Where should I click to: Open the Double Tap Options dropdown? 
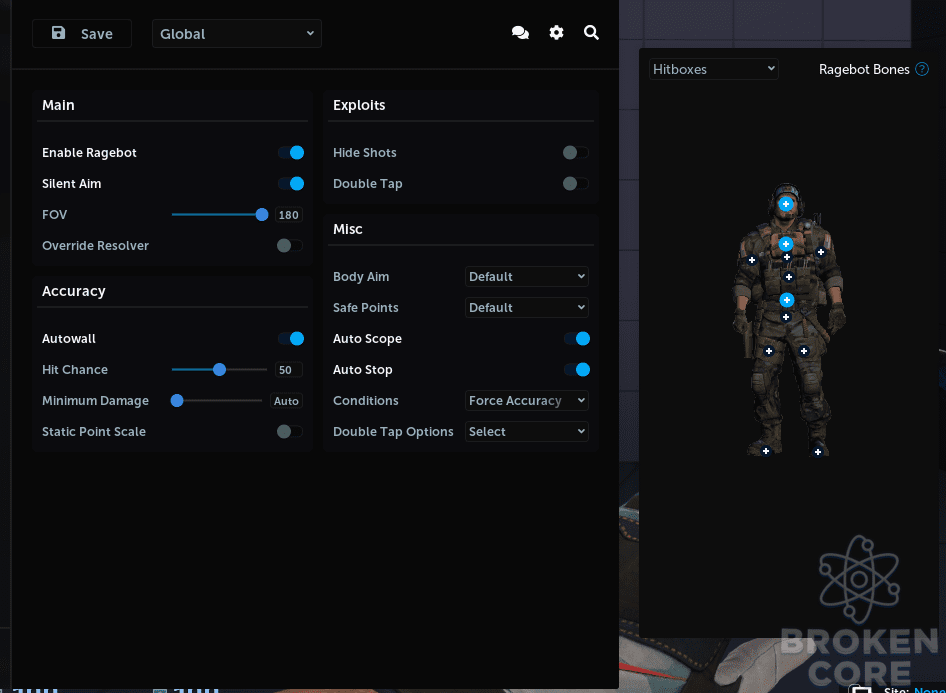tap(527, 432)
